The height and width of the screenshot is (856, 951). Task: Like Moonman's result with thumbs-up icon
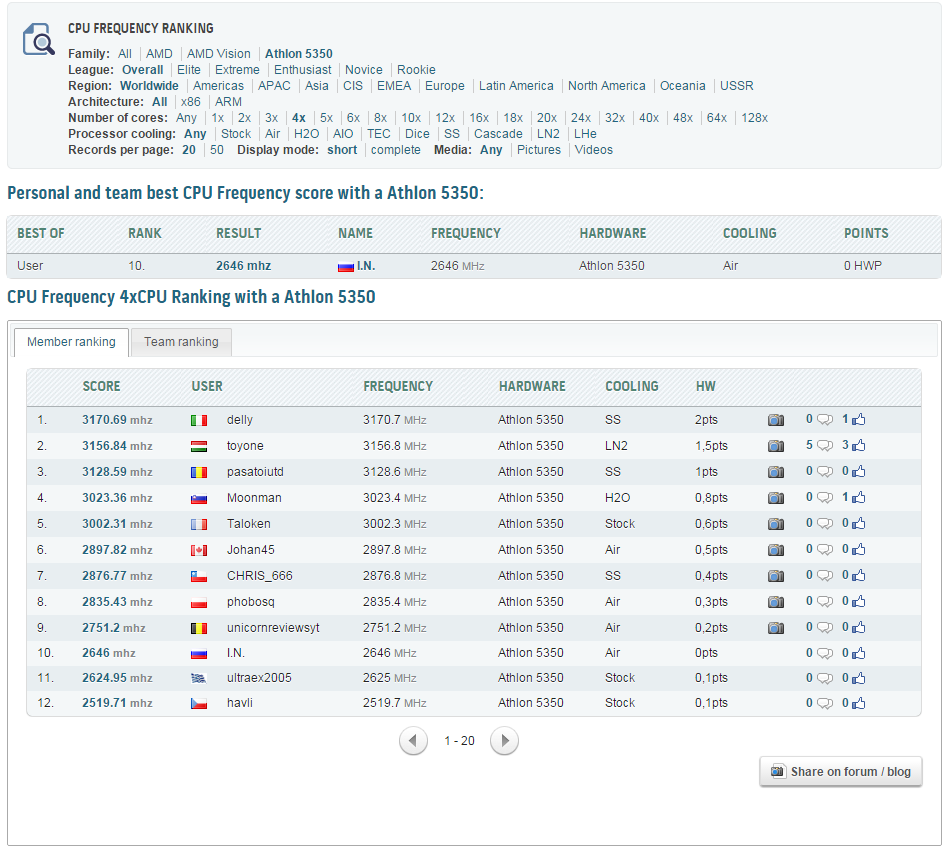[859, 498]
